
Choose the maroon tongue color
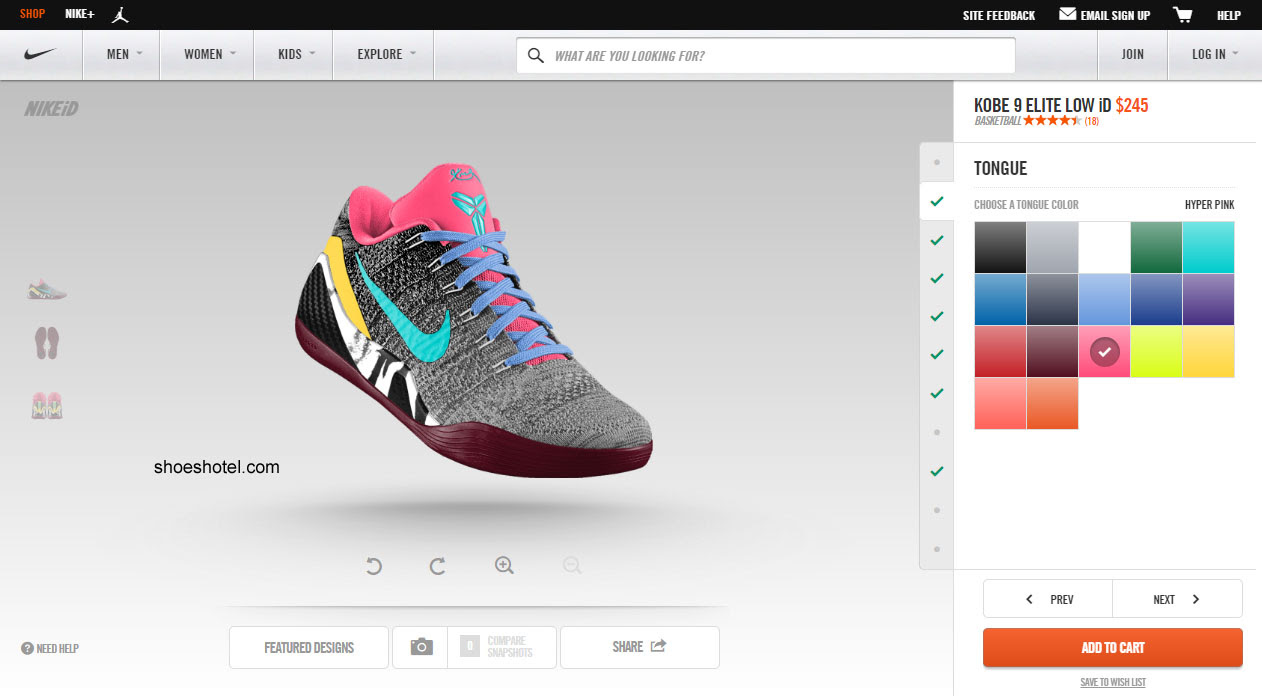[1052, 351]
